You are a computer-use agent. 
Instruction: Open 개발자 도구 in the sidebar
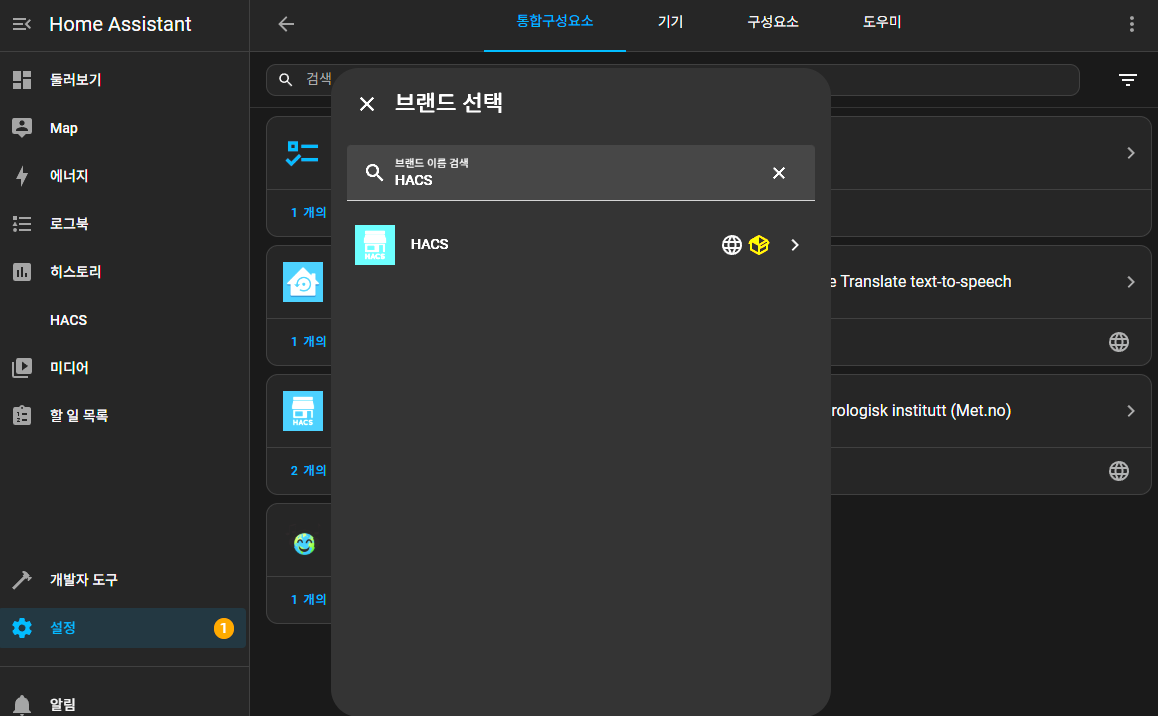coord(123,580)
